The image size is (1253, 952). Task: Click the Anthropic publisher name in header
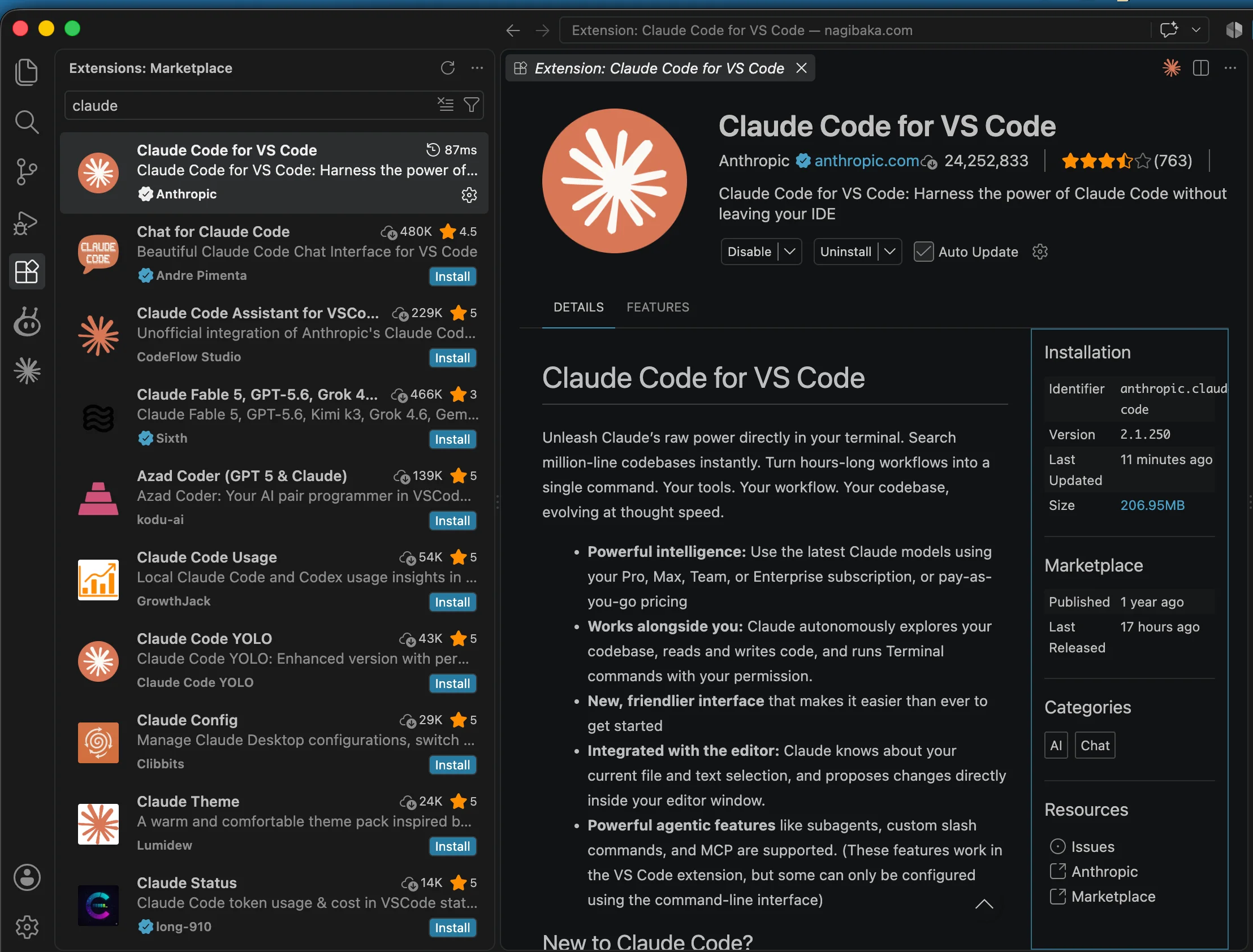(x=754, y=161)
